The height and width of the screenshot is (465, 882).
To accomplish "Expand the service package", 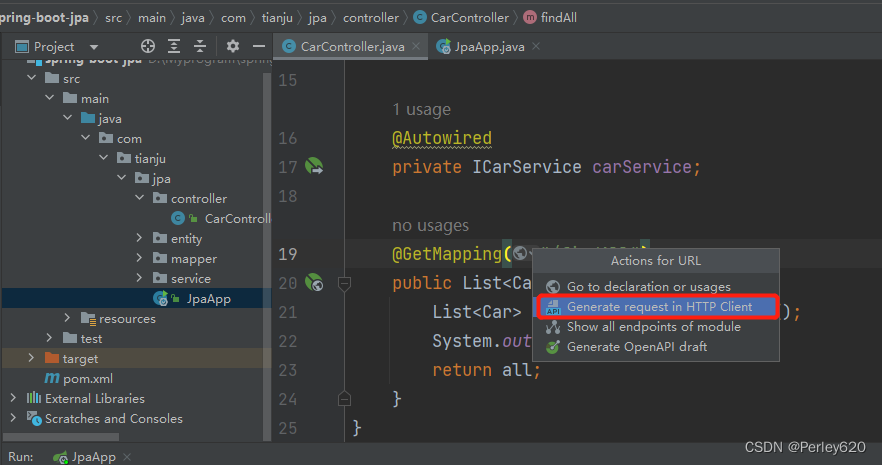I will (140, 278).
